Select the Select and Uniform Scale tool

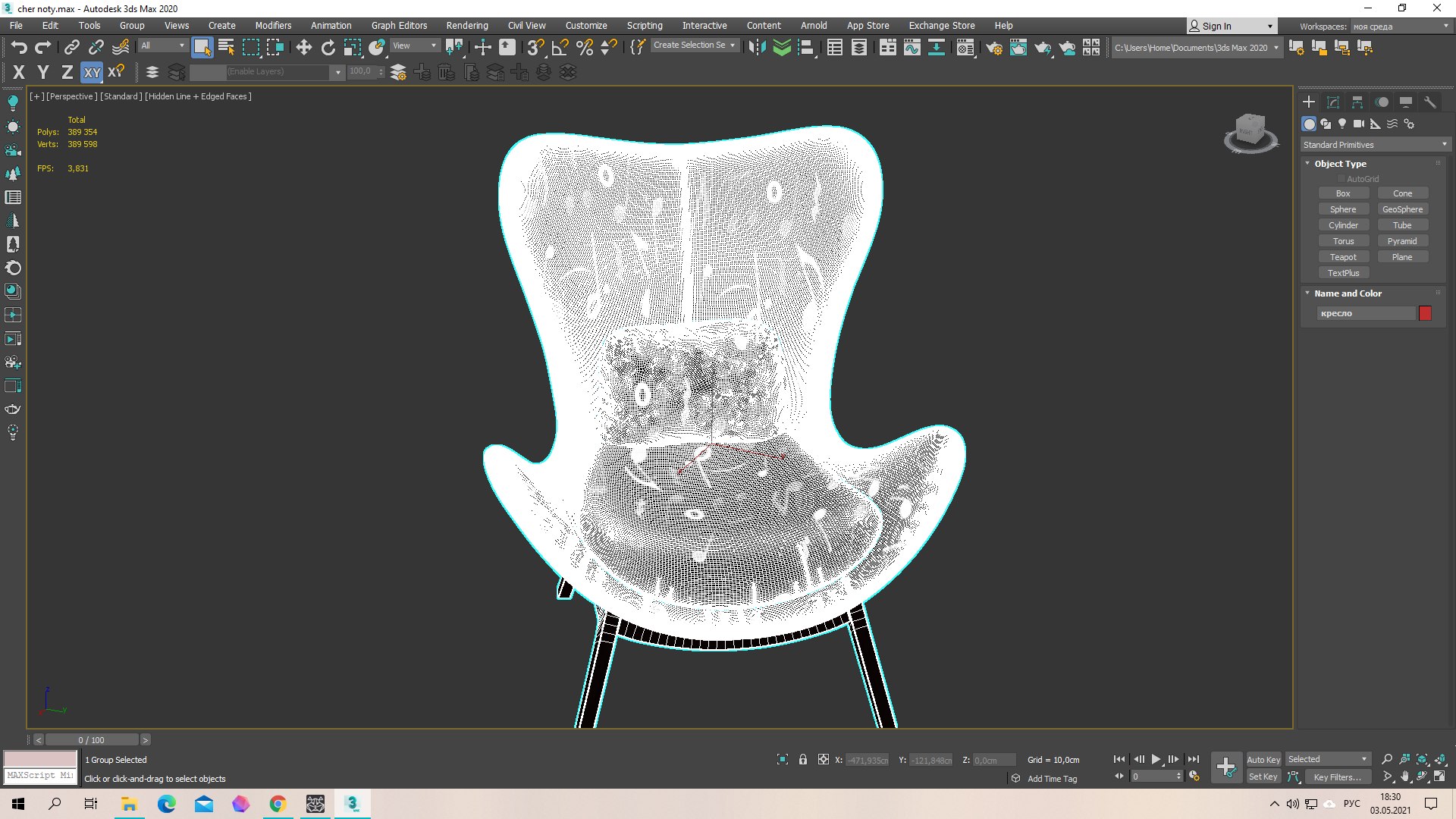tap(353, 48)
